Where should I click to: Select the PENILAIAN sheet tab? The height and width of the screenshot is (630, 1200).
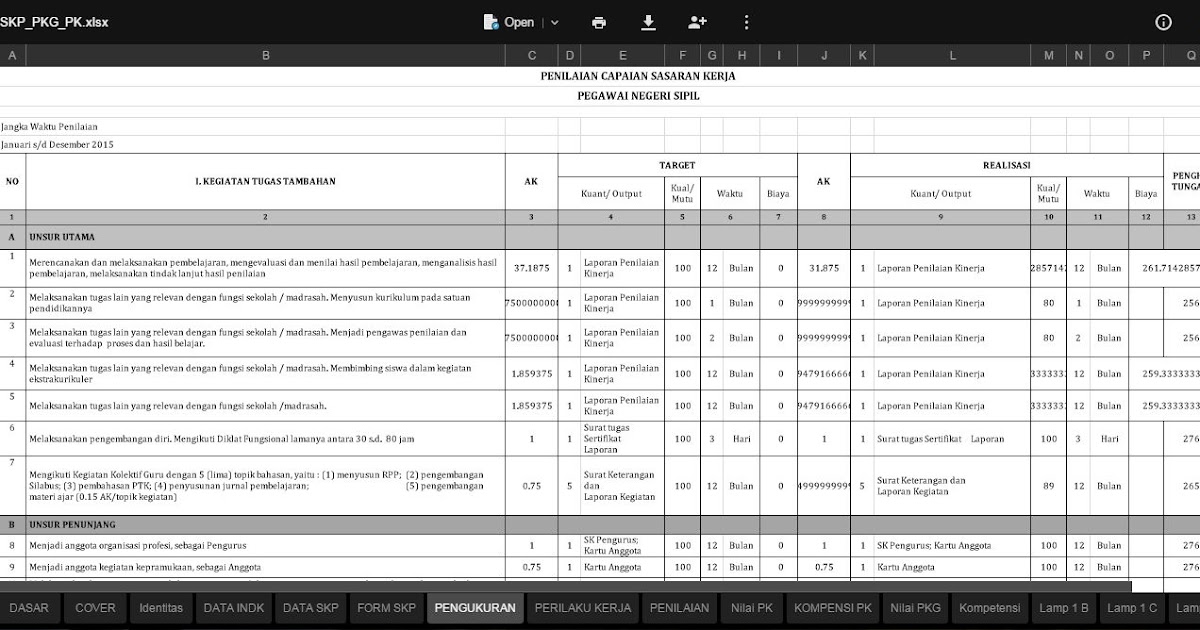tap(679, 607)
